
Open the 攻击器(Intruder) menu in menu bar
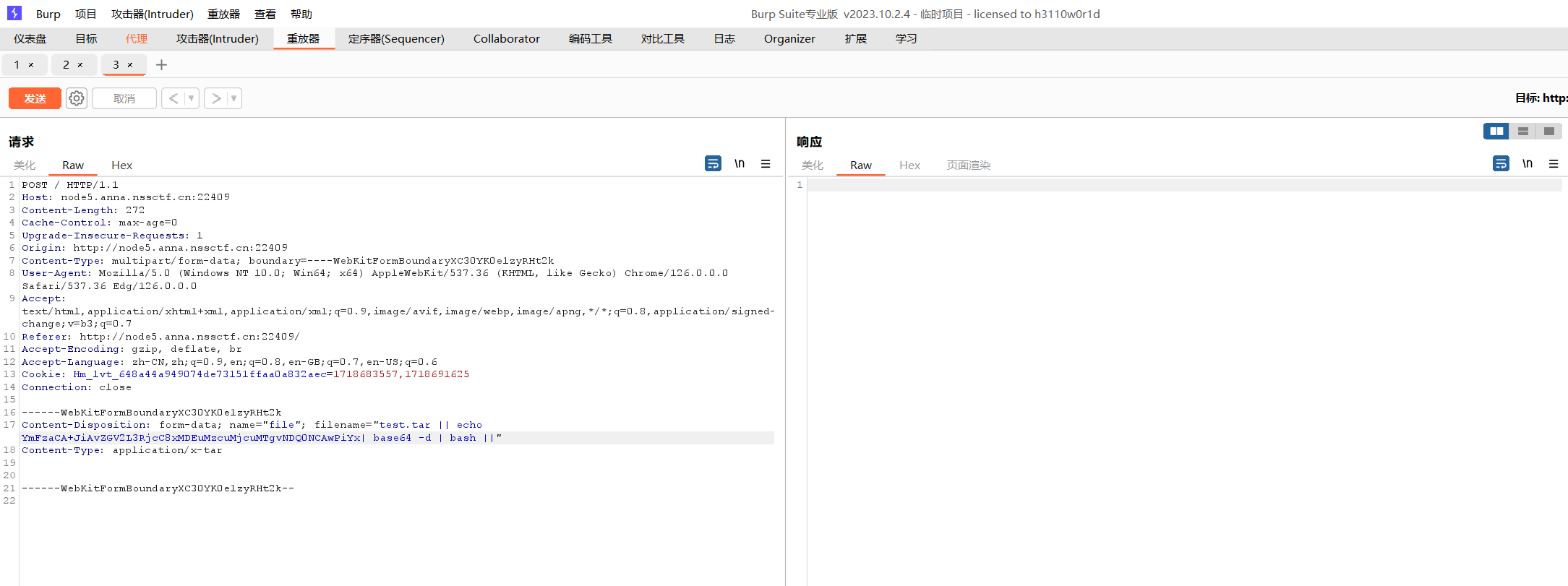[x=153, y=14]
